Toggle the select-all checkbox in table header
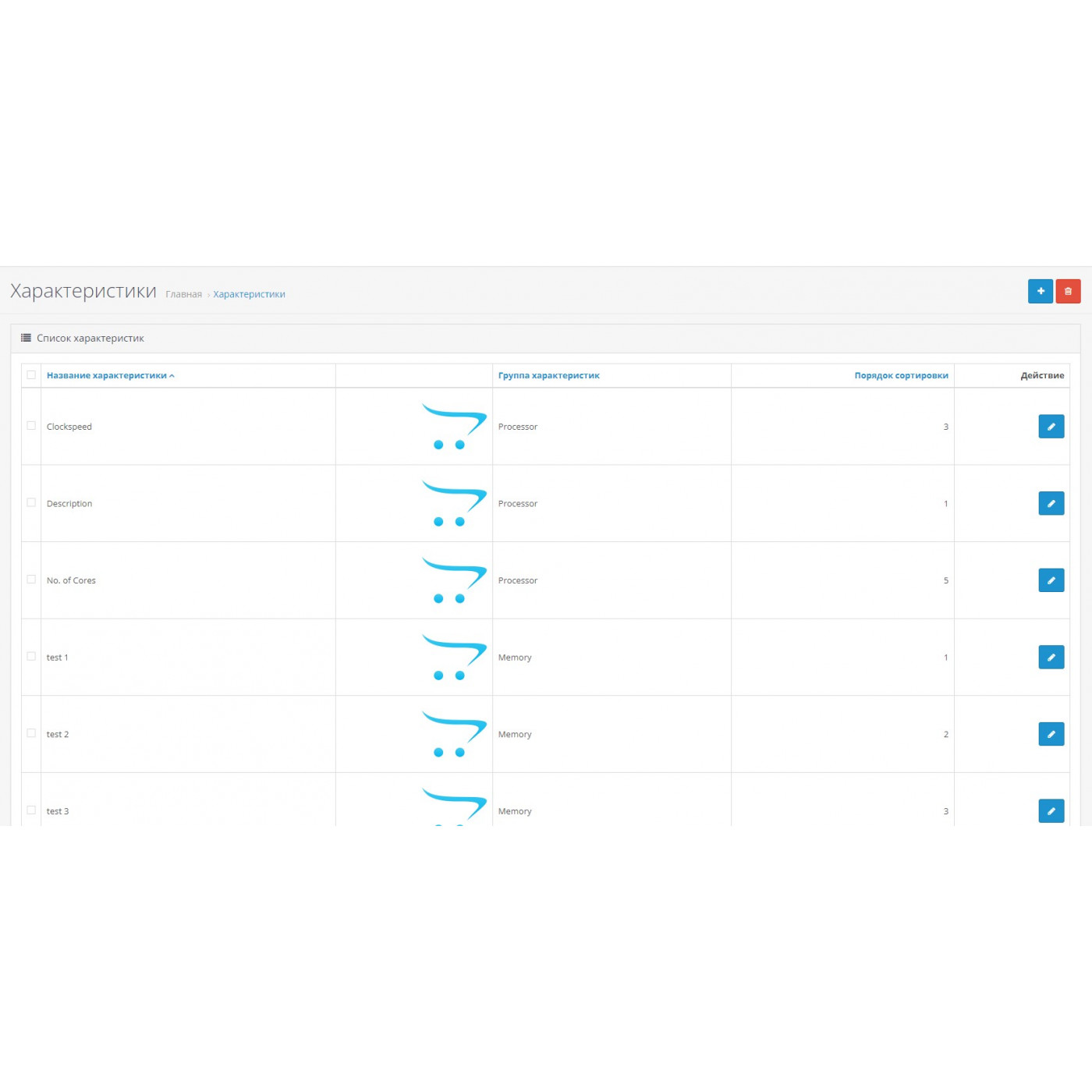The image size is (1092, 1092). point(31,375)
